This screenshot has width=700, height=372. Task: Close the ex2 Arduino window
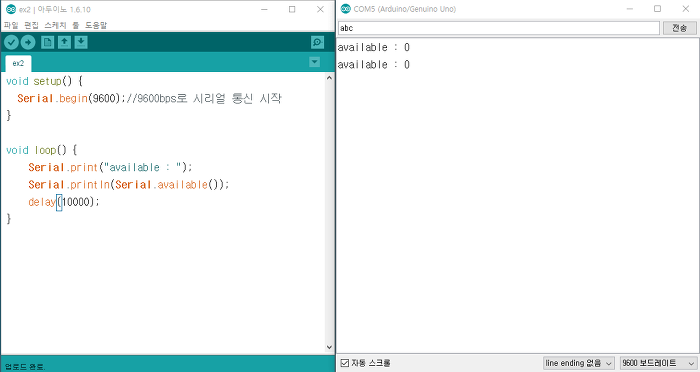(320, 9)
